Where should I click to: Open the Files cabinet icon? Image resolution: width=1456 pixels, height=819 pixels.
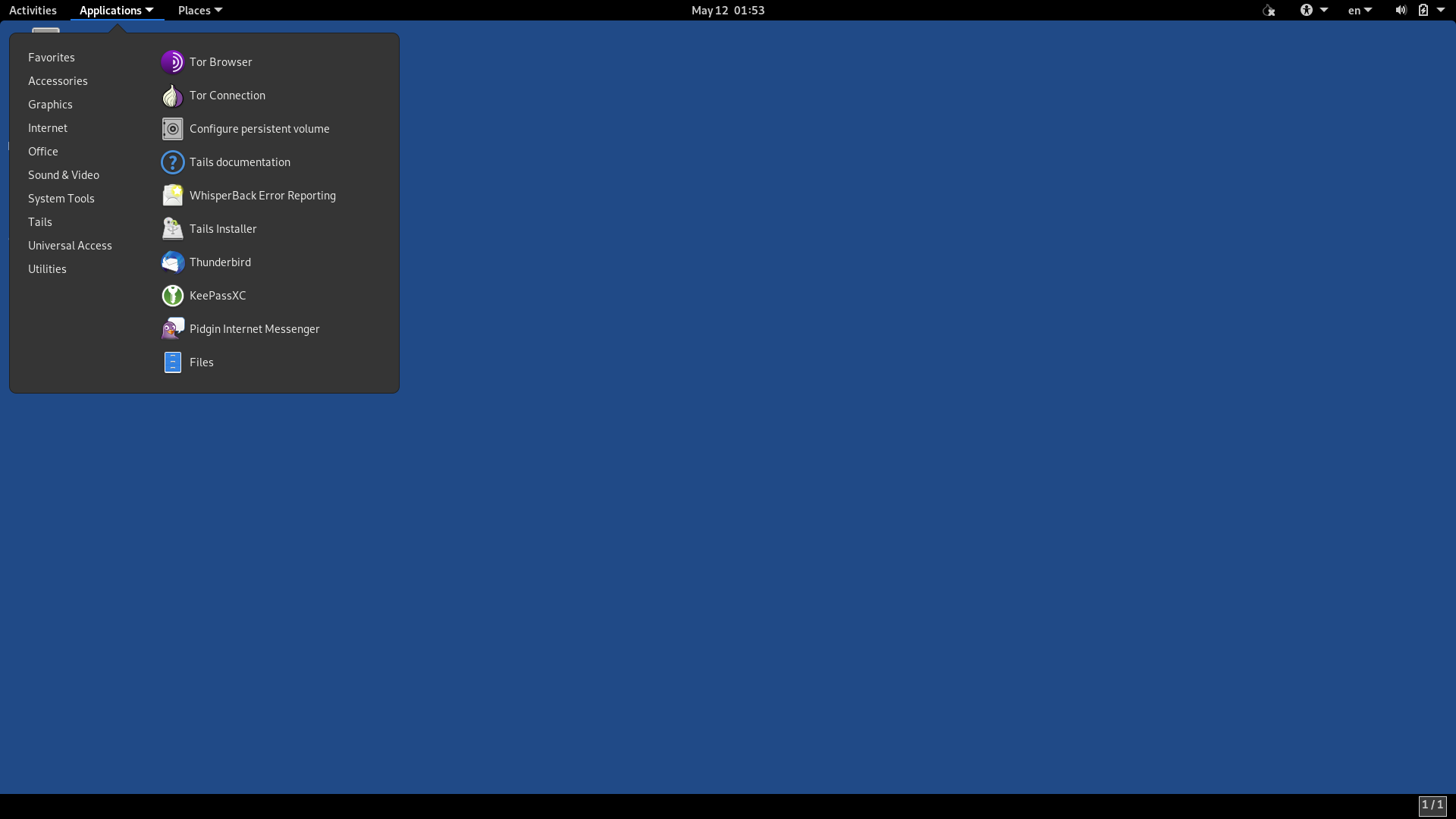(173, 362)
